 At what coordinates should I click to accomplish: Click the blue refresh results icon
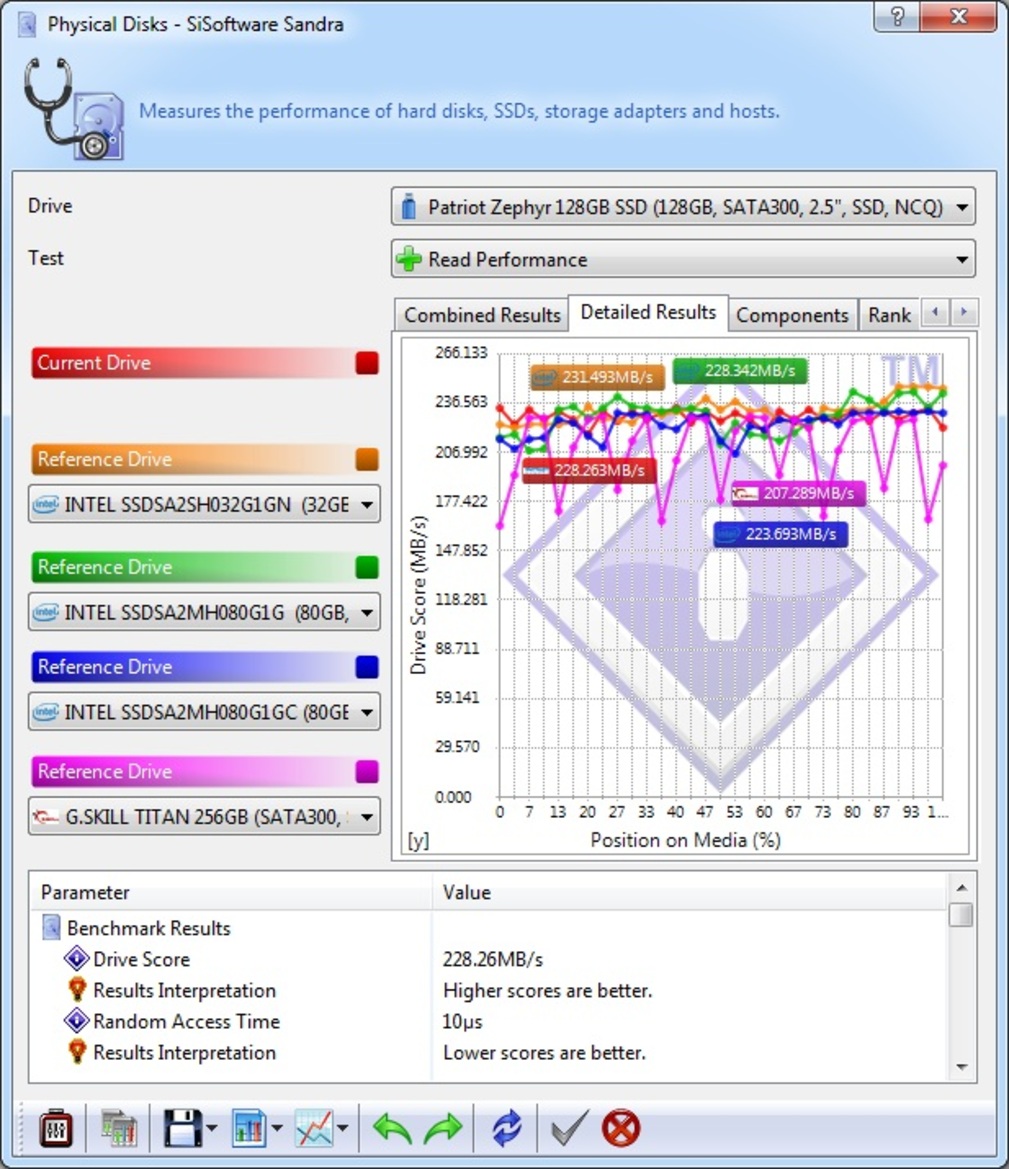tap(507, 1129)
